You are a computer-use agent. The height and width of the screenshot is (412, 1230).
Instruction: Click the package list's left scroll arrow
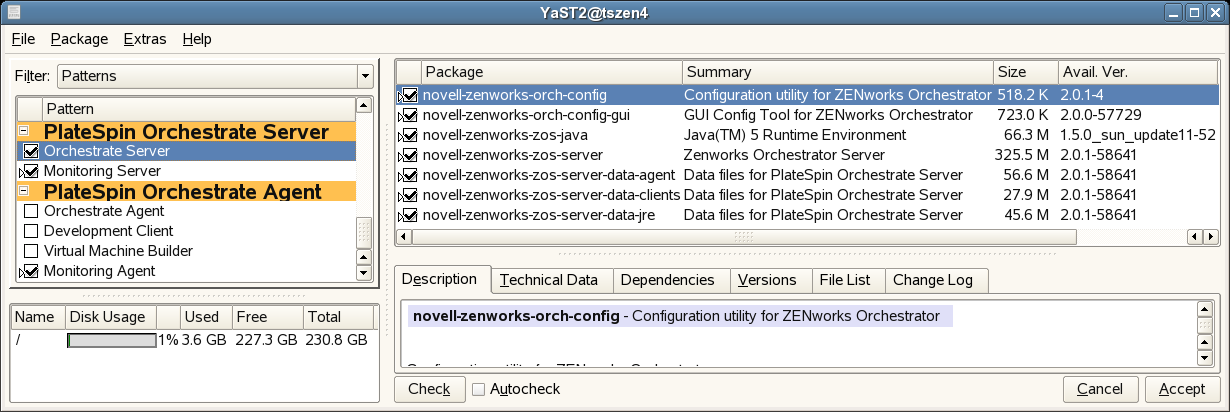404,236
